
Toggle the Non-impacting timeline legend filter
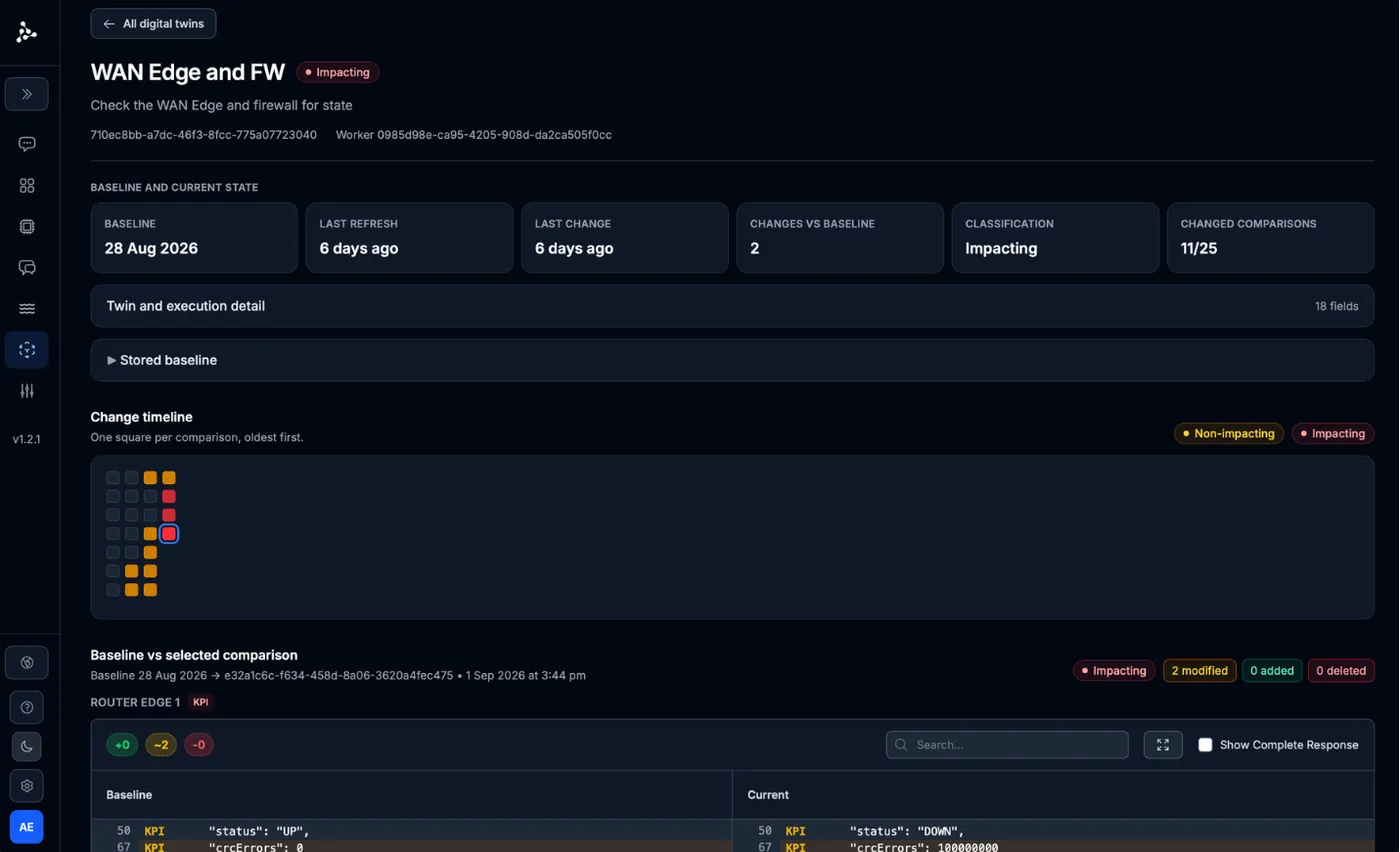coord(1229,434)
